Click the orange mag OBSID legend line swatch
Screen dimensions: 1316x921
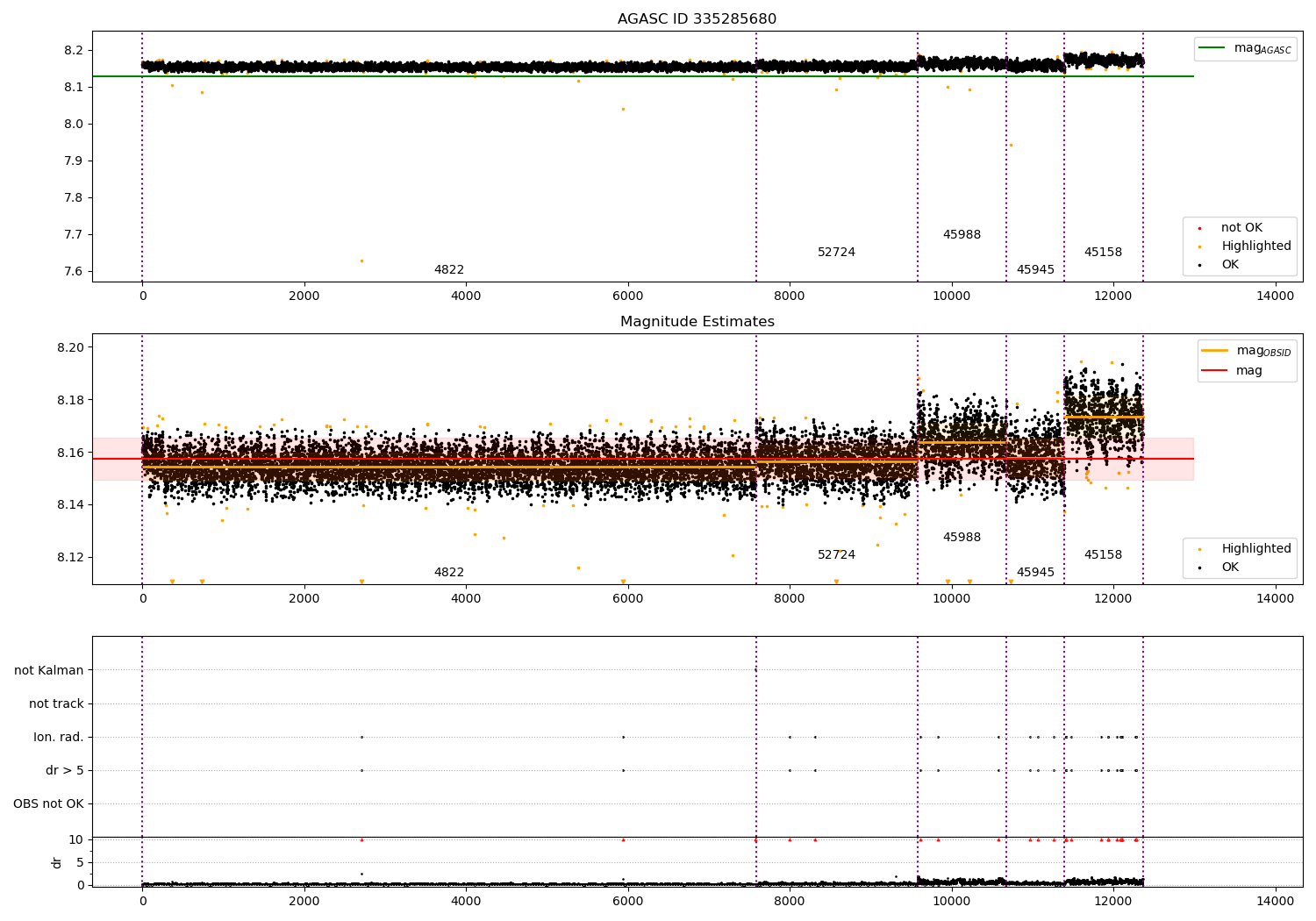[1214, 351]
